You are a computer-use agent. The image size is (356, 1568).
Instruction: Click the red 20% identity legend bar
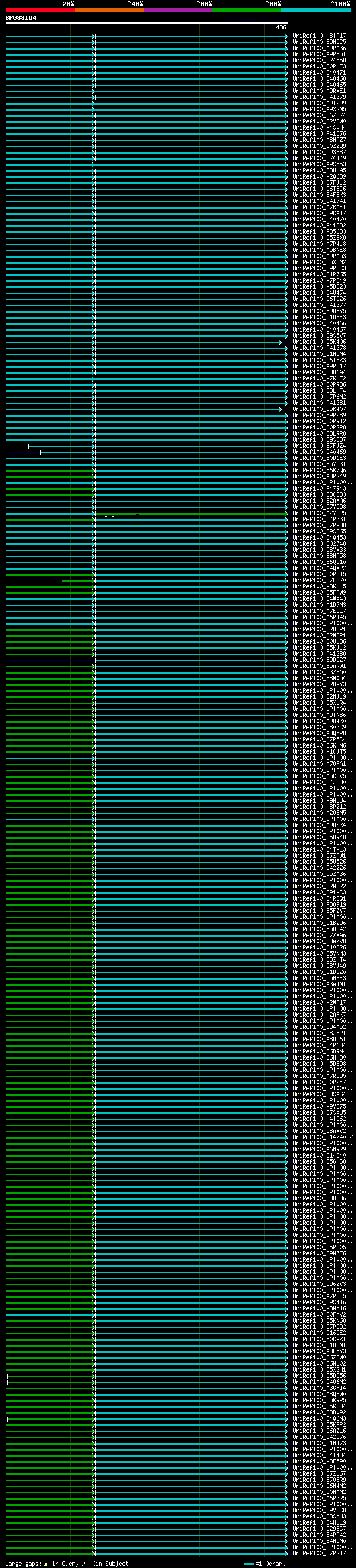pos(40,10)
